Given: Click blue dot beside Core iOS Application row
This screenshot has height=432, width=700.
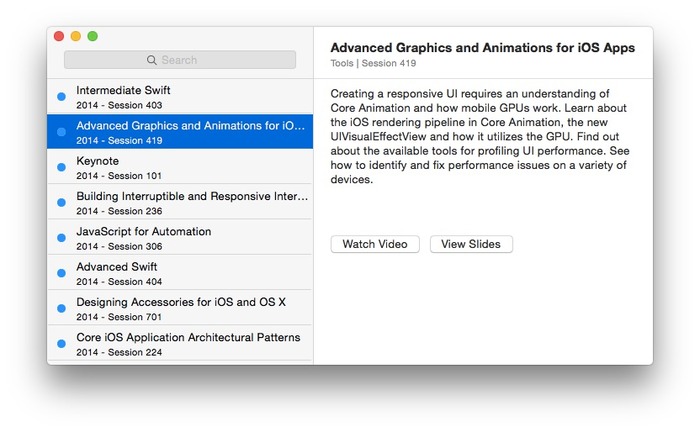Looking at the screenshot, I should (x=62, y=343).
